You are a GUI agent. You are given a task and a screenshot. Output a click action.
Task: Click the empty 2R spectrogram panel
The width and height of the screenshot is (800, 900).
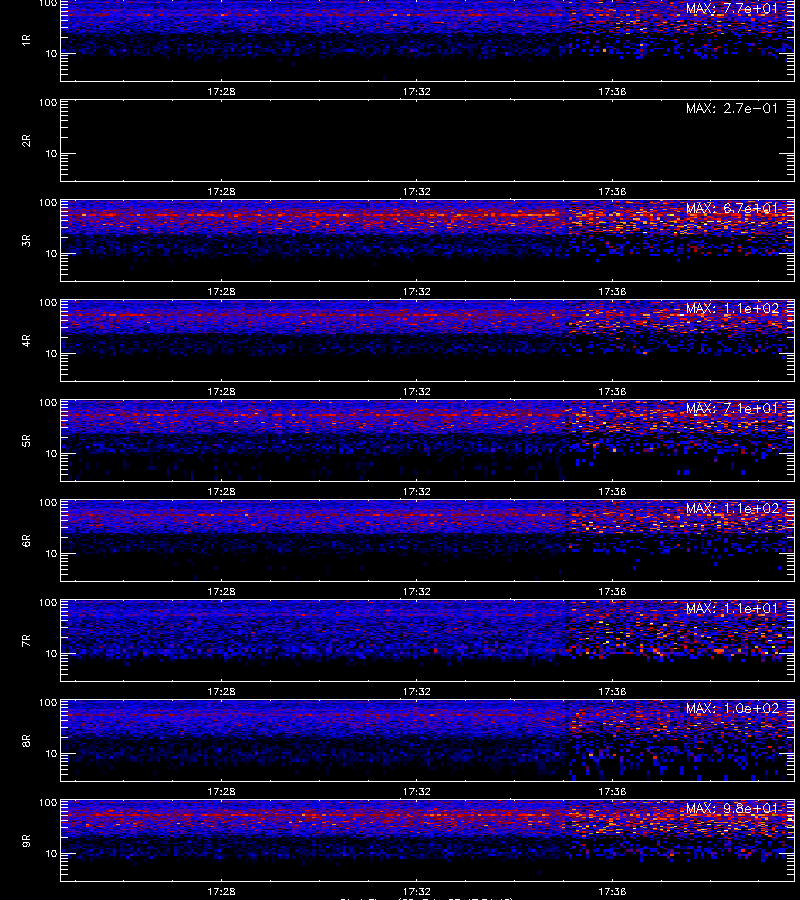click(x=428, y=141)
